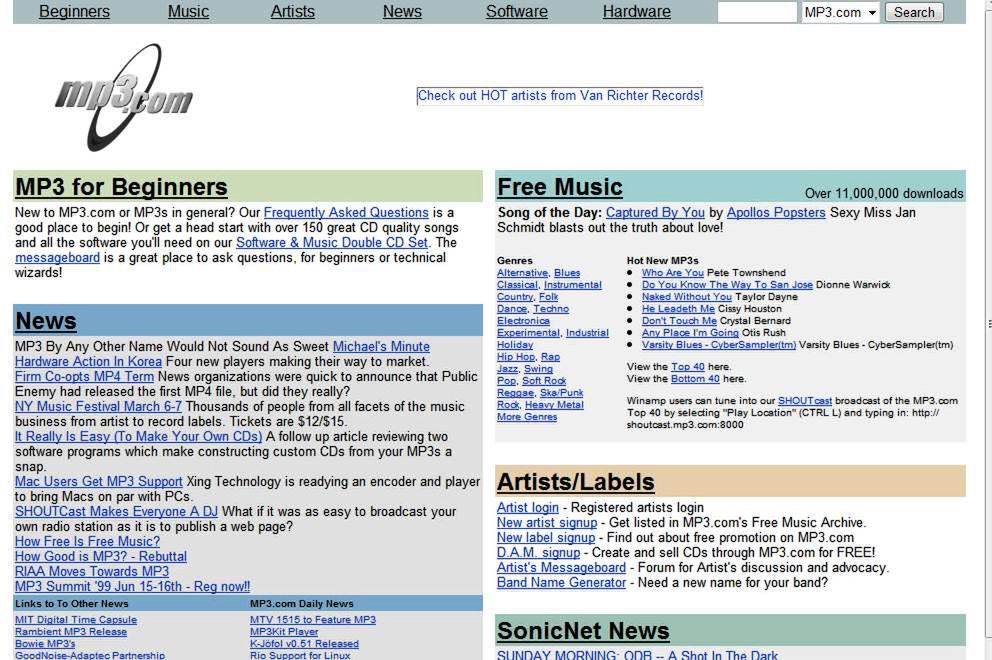Open the Hardware nav link

click(636, 11)
